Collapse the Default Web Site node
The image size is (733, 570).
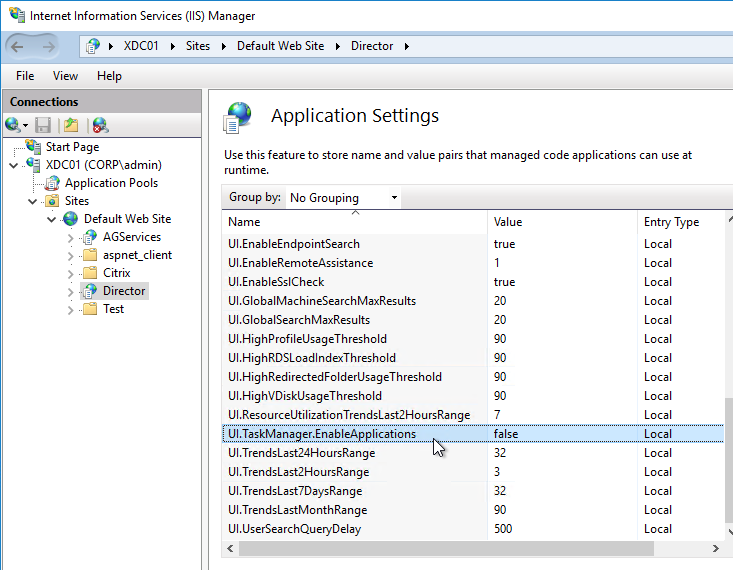pos(51,219)
